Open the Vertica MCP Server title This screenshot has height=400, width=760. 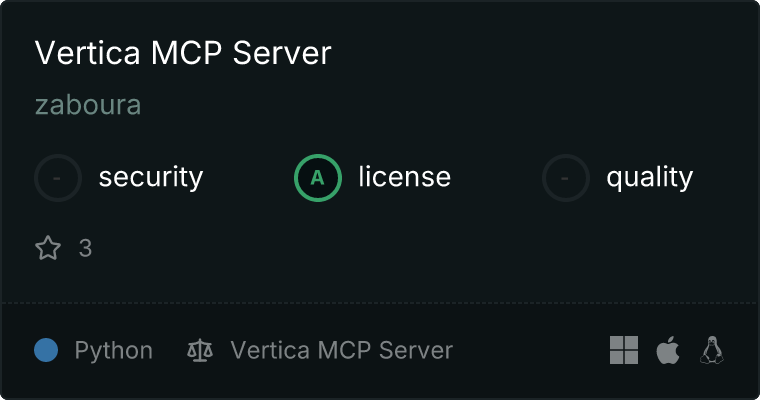pos(183,52)
